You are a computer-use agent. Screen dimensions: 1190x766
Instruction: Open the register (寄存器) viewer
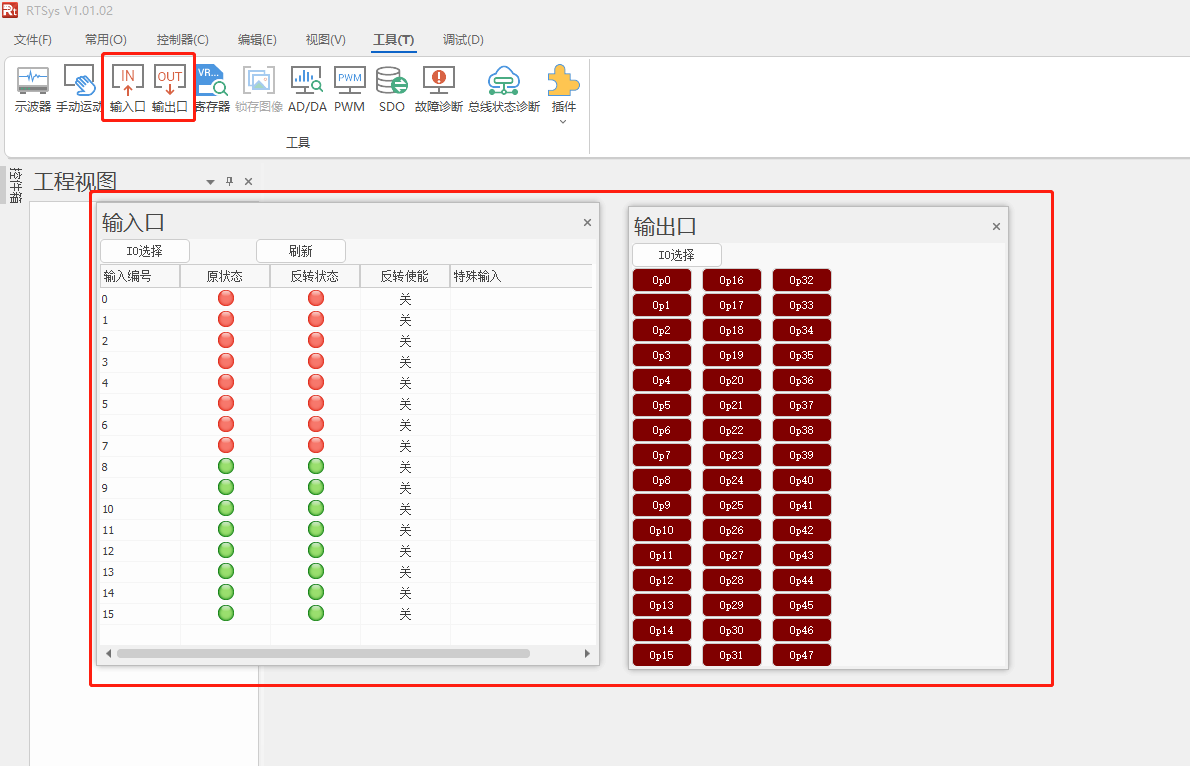pyautogui.click(x=212, y=89)
